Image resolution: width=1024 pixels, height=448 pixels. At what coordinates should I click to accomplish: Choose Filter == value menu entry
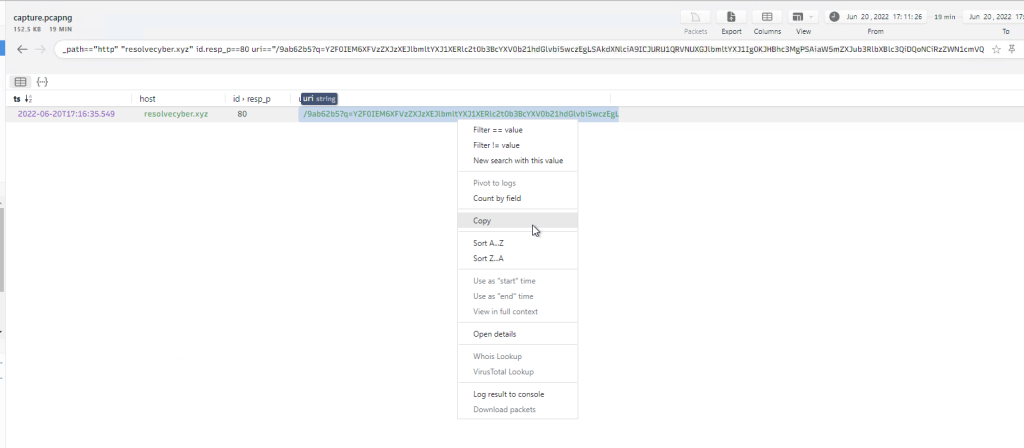497,130
